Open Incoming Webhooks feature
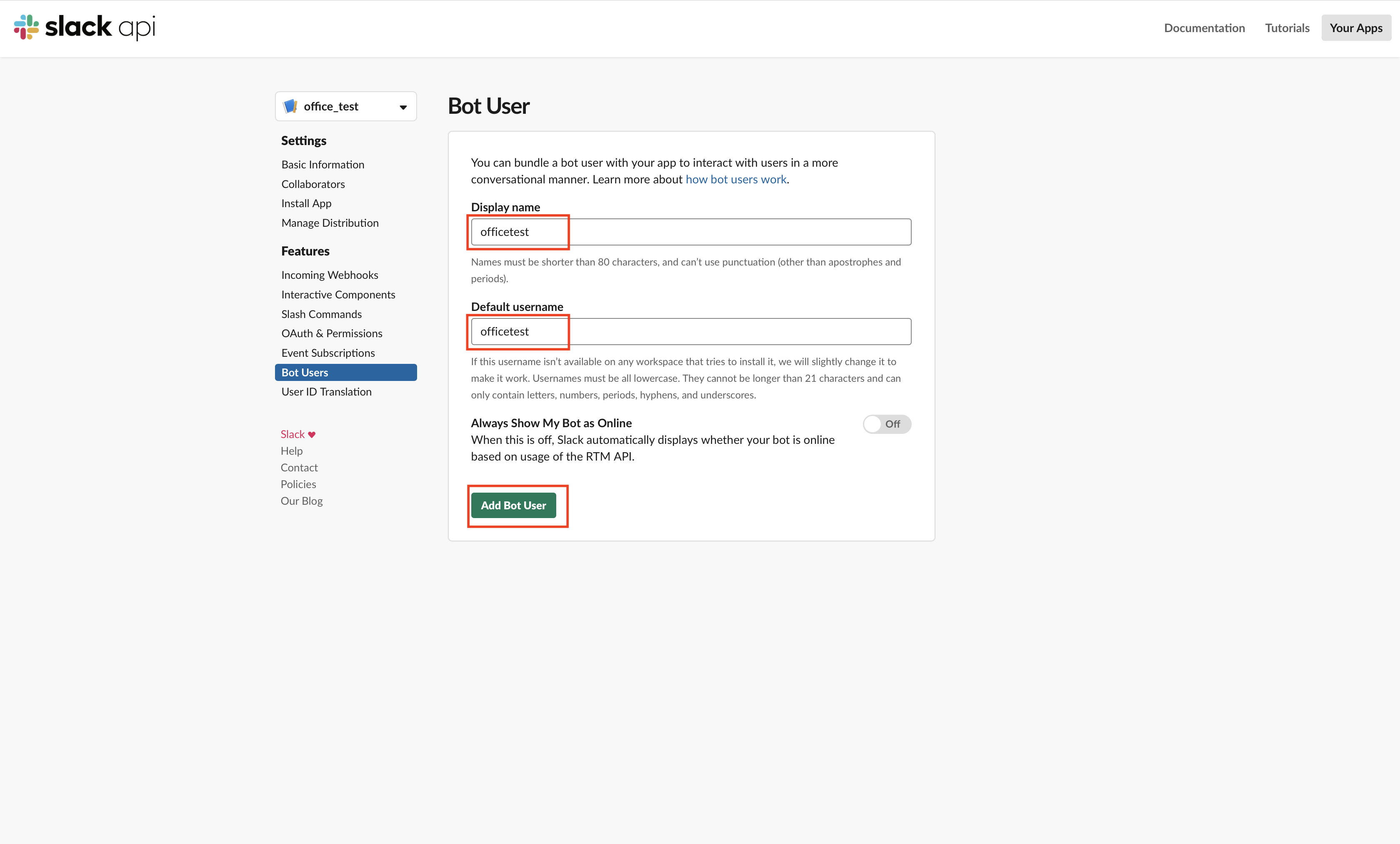 click(330, 275)
